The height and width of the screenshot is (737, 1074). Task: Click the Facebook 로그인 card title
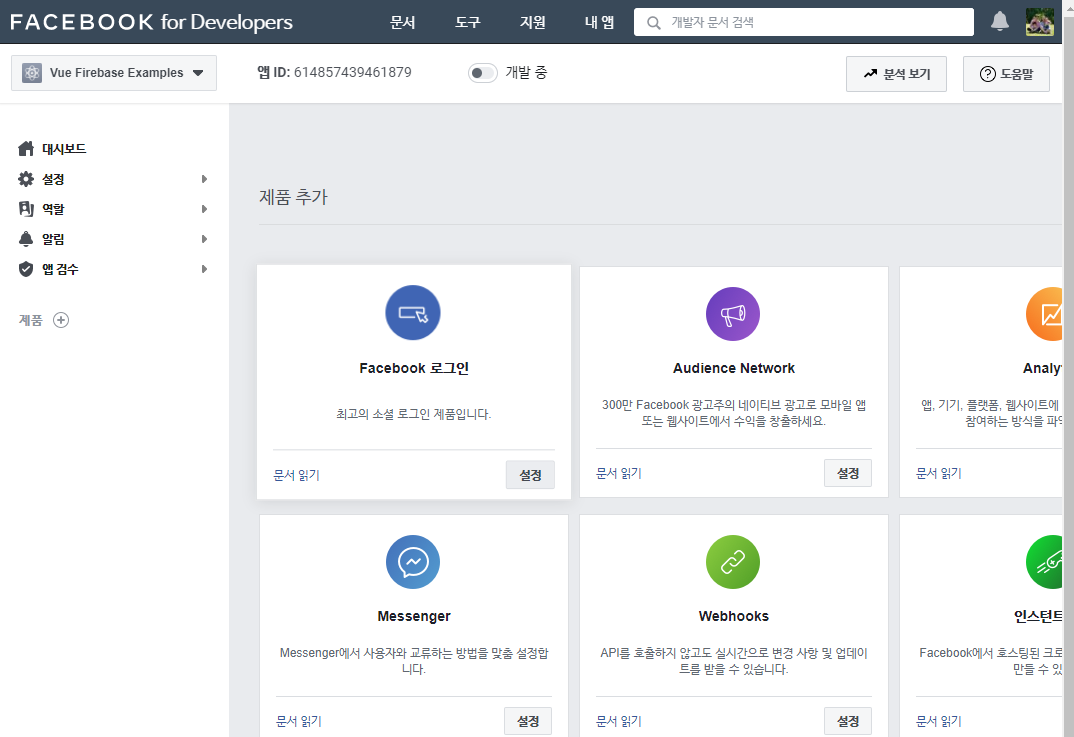(x=414, y=368)
